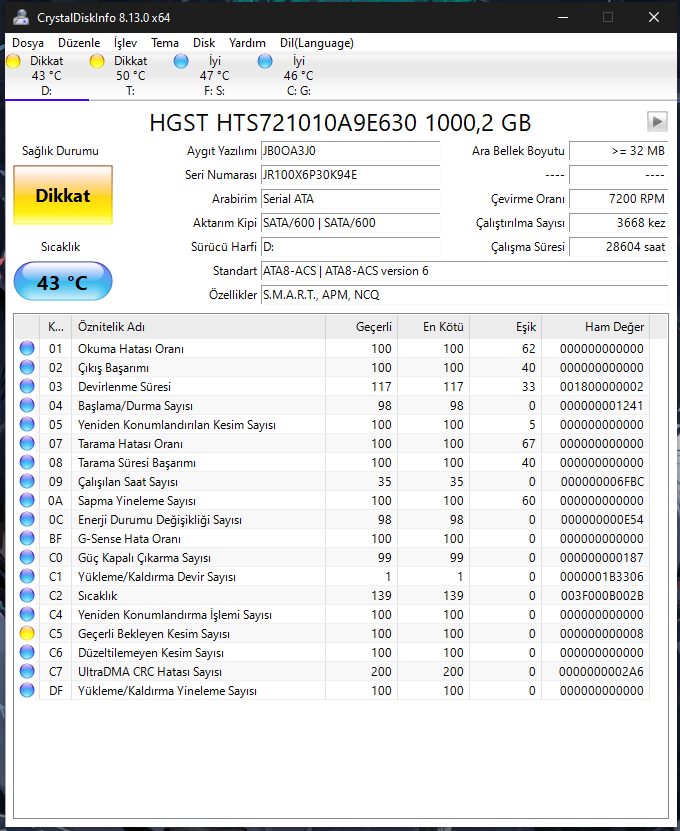Click status icon for Güç Kapalı Çıkarma Sayısı
The height and width of the screenshot is (831, 680).
pos(27,558)
